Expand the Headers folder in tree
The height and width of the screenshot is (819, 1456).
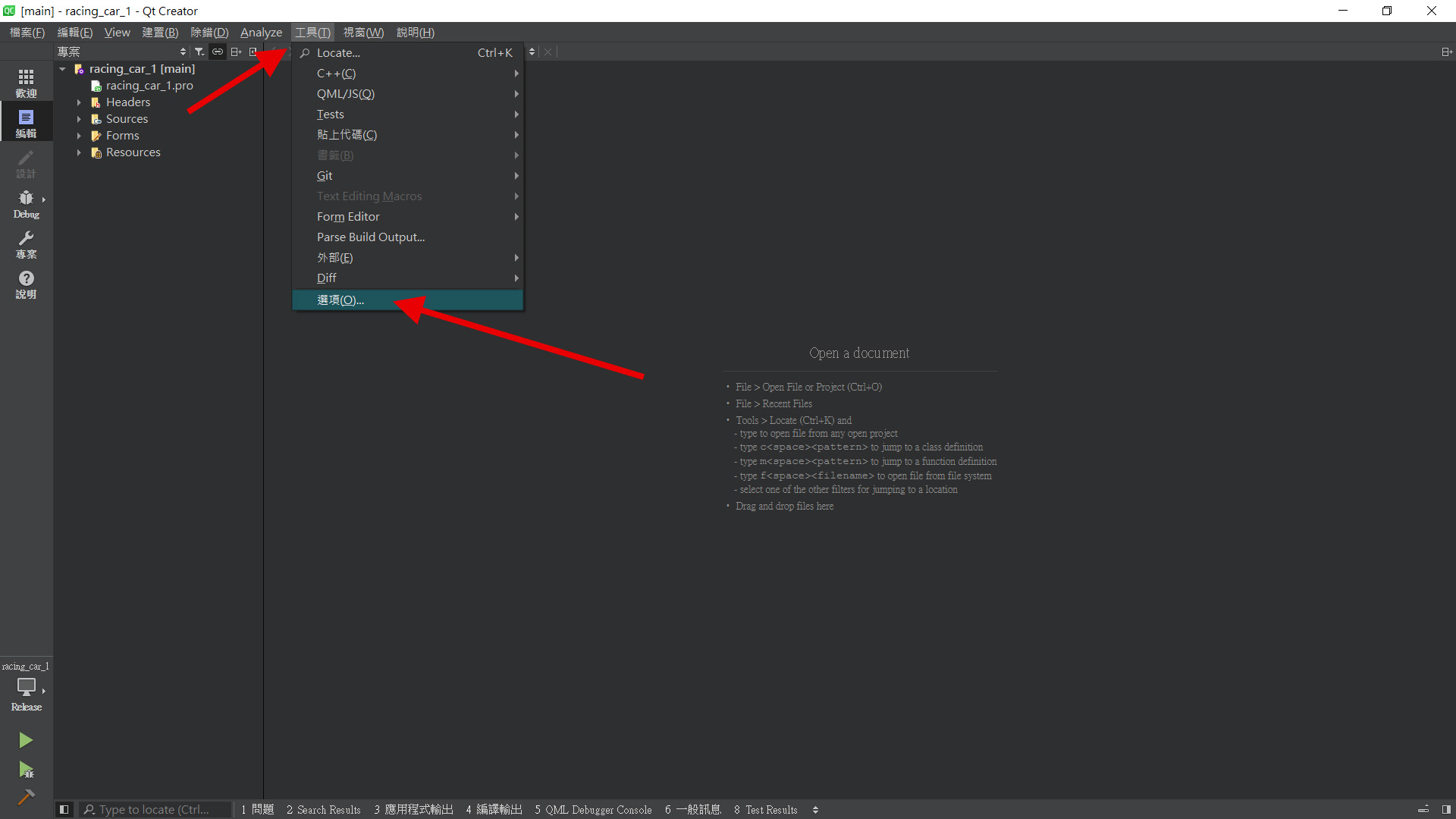pyautogui.click(x=79, y=102)
